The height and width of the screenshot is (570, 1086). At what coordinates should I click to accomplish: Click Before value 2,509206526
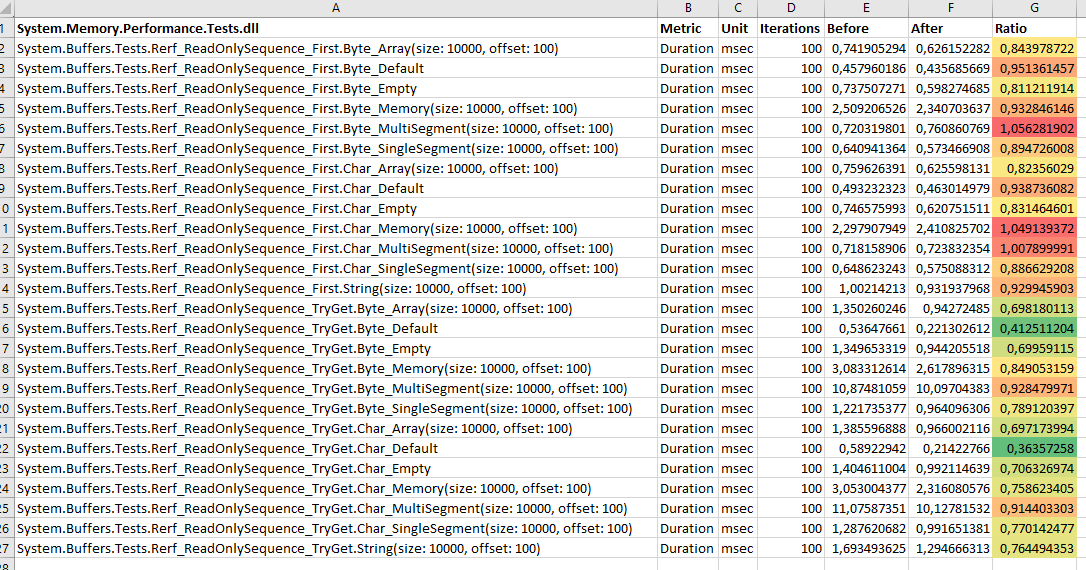(x=866, y=109)
